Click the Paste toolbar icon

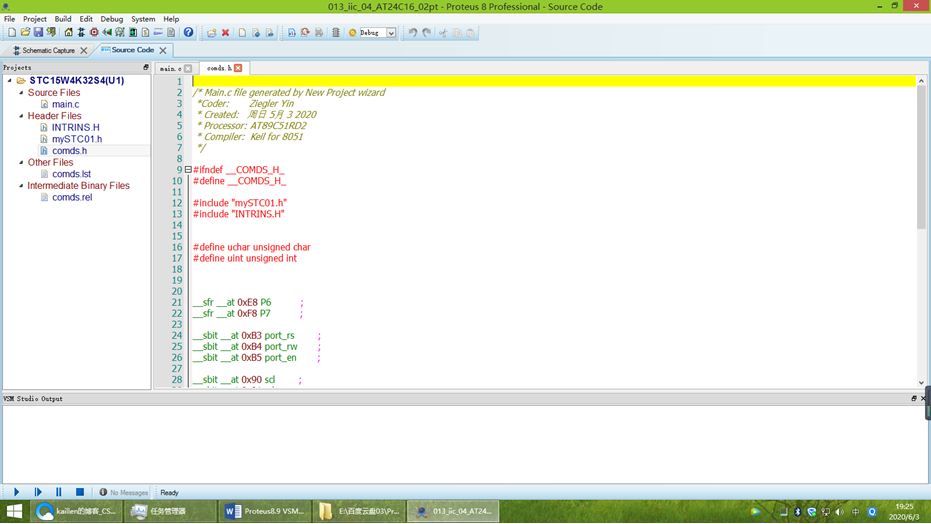pos(471,33)
